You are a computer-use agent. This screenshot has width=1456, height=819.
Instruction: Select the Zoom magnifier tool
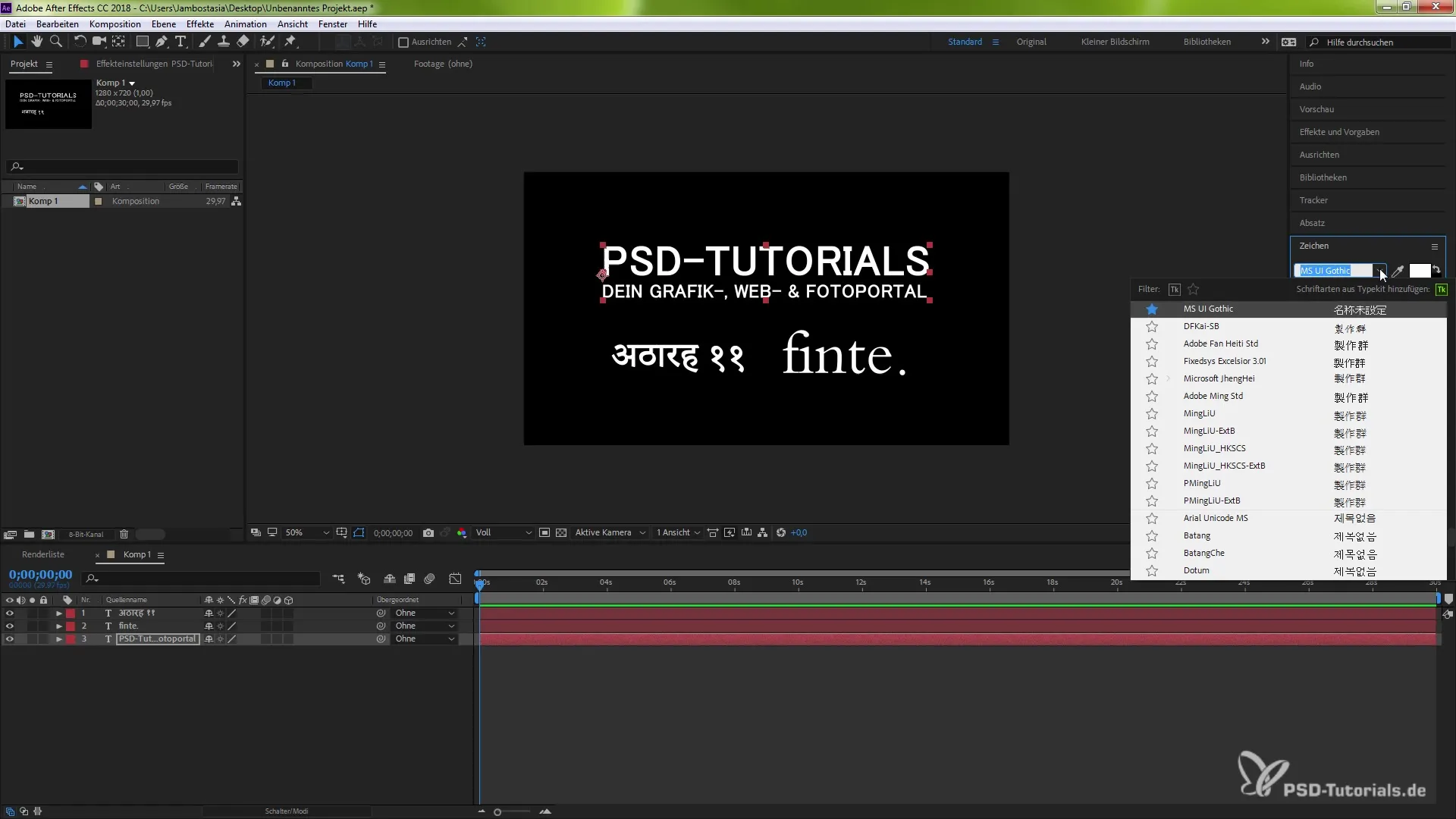coord(56,42)
